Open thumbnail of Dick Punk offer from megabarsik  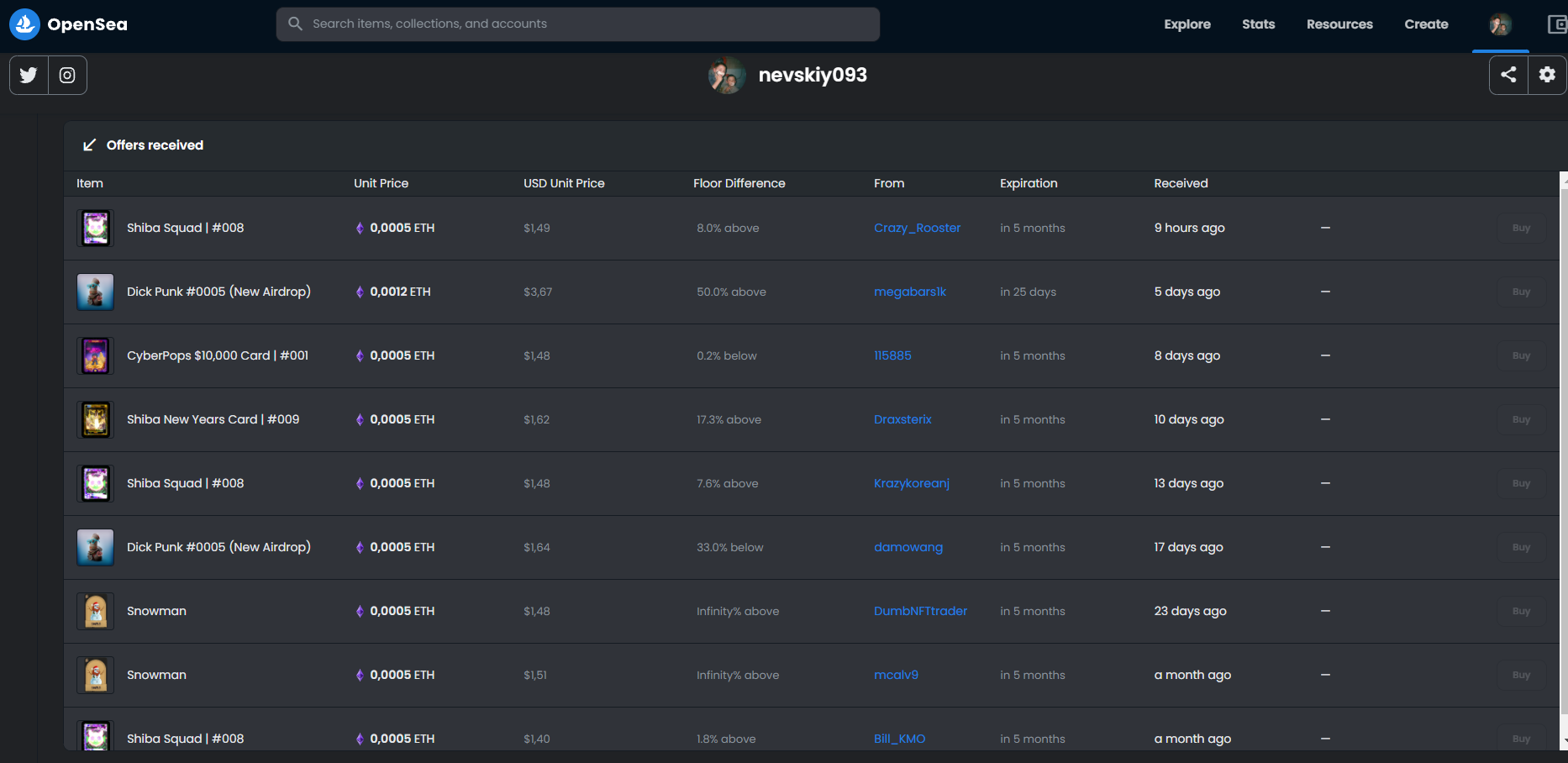(x=96, y=292)
